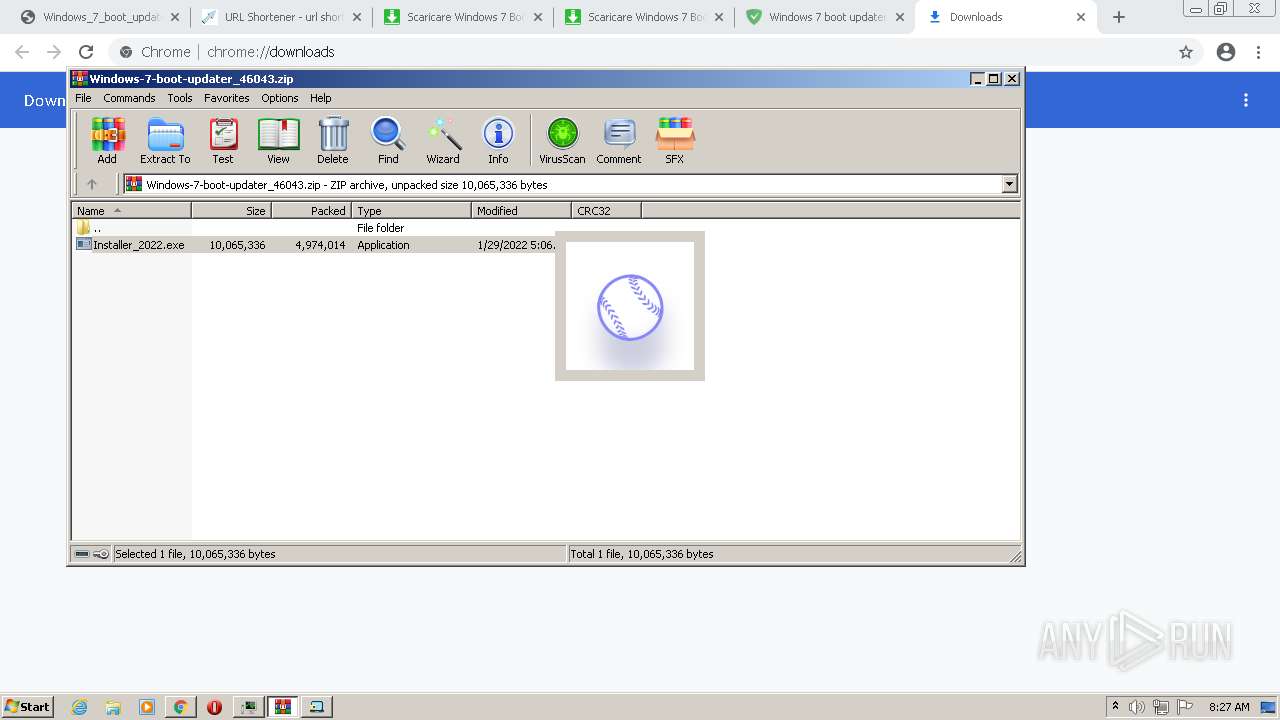Click the WinRAR window resize grip
This screenshot has width=1280, height=720.
pos(1015,556)
